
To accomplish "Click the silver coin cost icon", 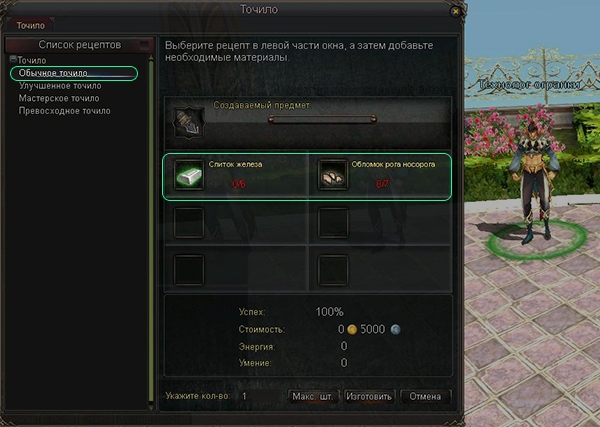I will pos(395,329).
